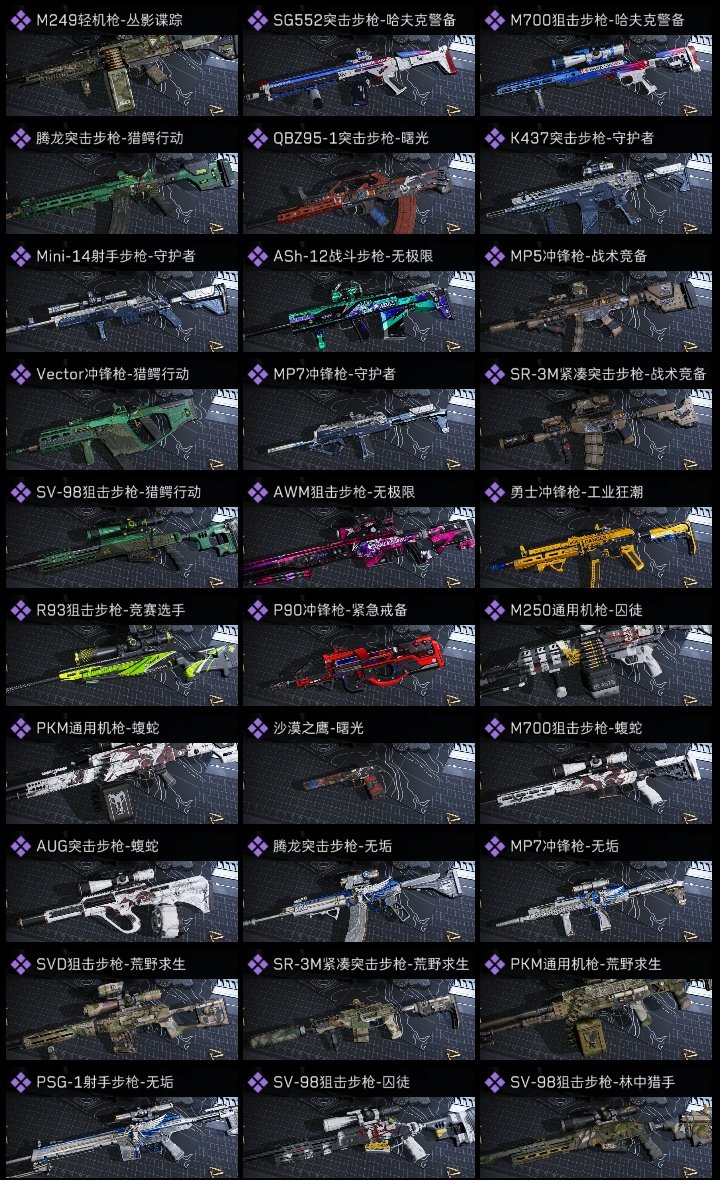720x1180 pixels.
Task: Click rarity icon next to AUG突击步枪-蝮蛇
Action: click(x=21, y=846)
